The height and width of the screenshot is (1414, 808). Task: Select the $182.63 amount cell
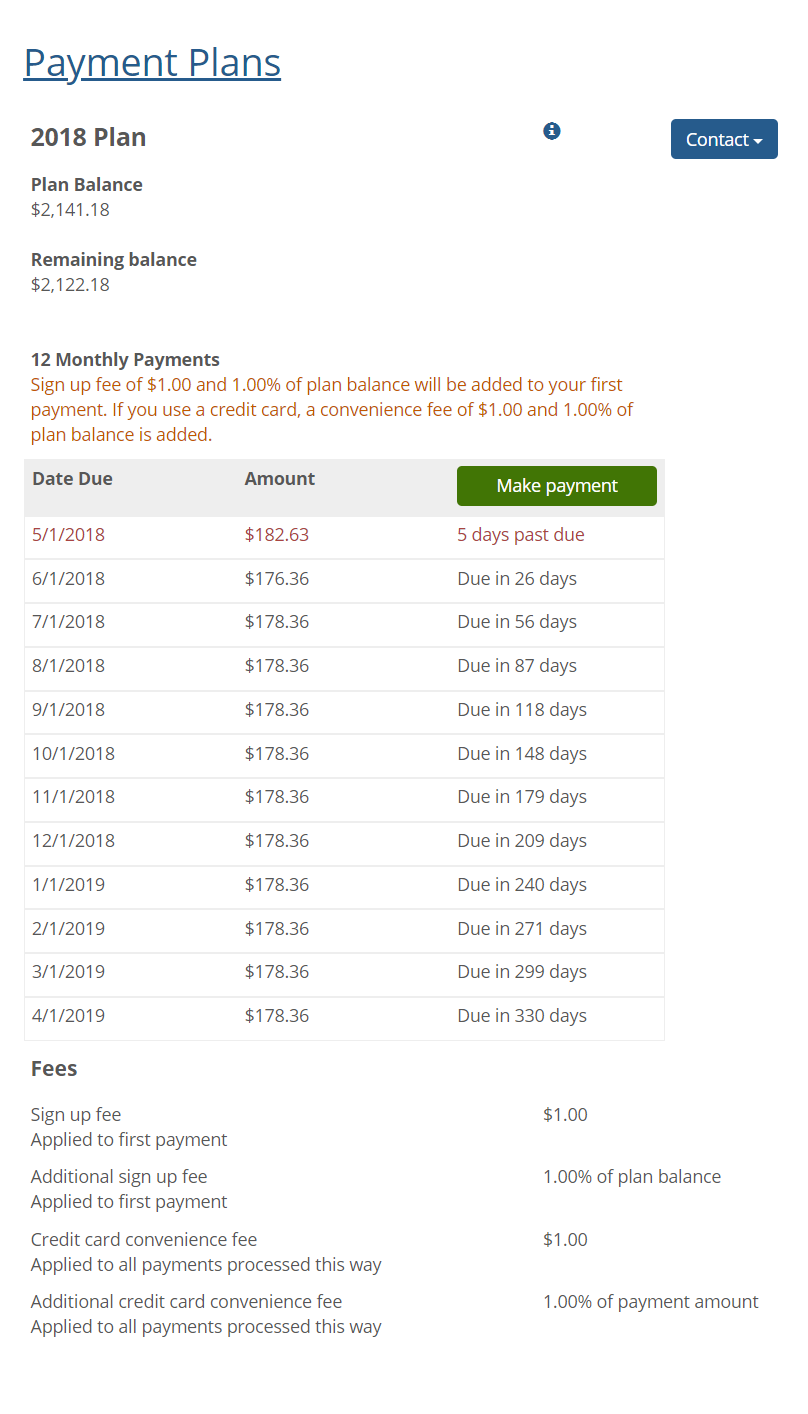coord(277,535)
